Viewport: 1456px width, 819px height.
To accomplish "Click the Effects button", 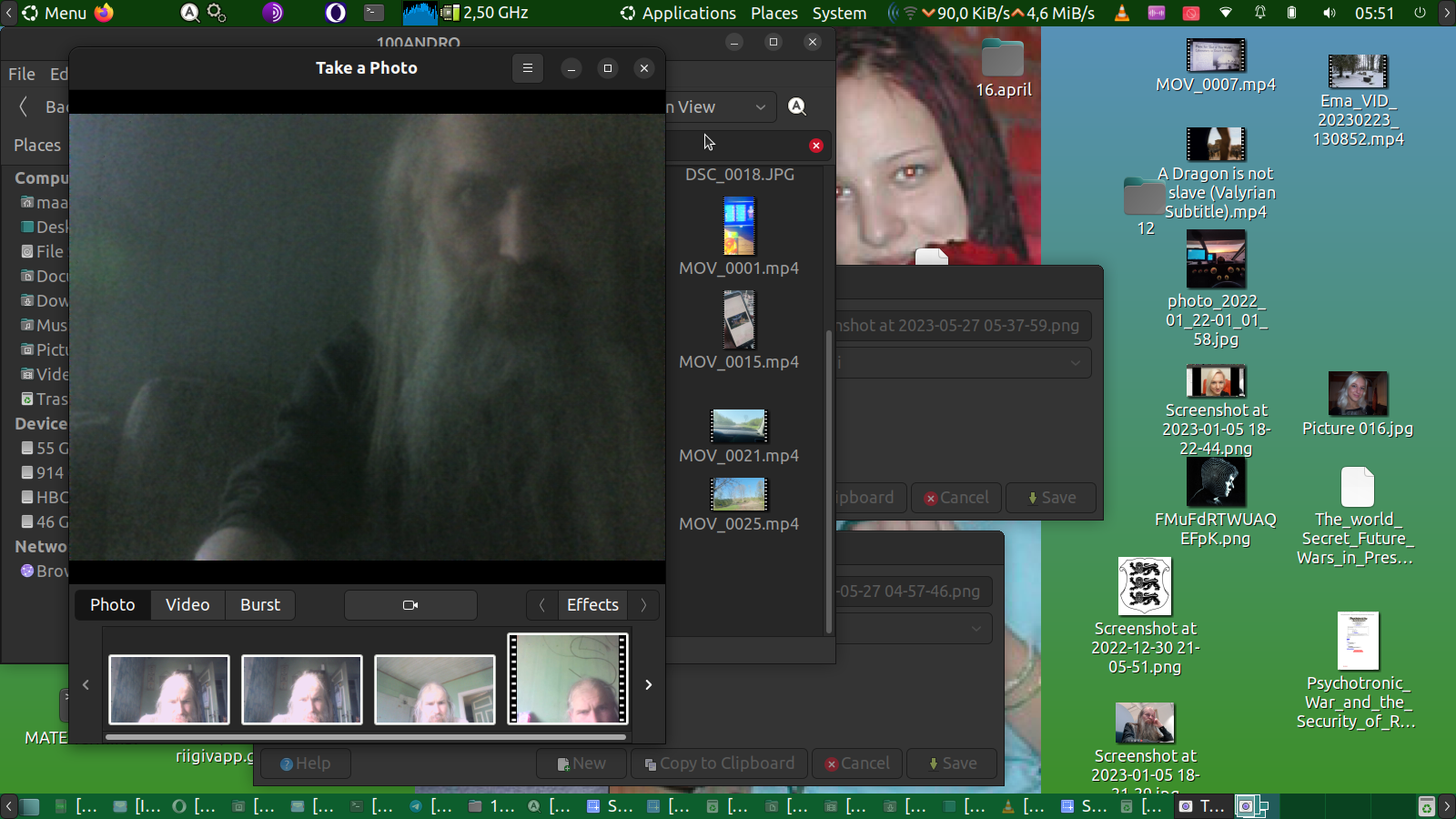I will point(592,605).
